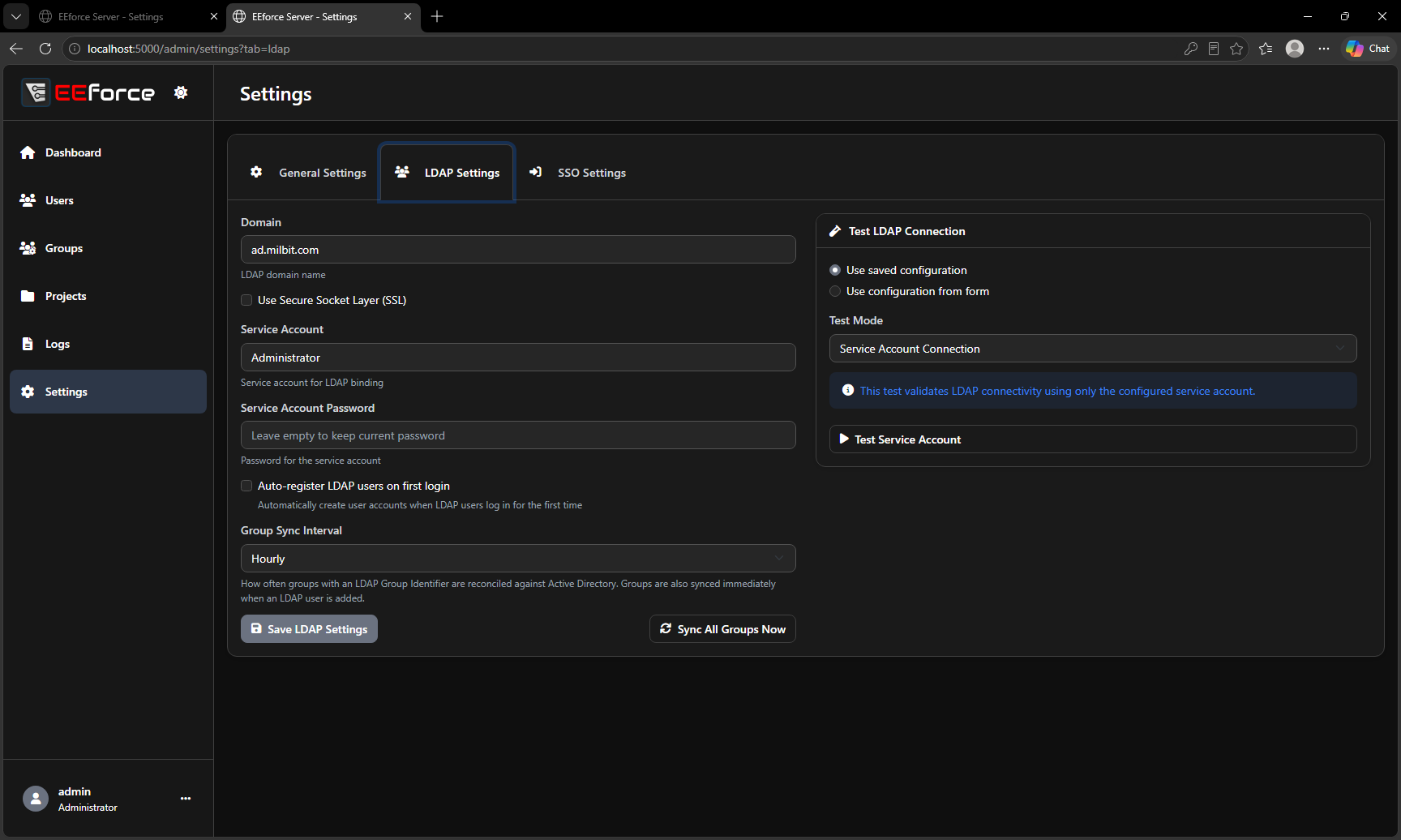Viewport: 1401px width, 840px height.
Task: Open Projects from the sidebar menu
Action: coord(108,296)
